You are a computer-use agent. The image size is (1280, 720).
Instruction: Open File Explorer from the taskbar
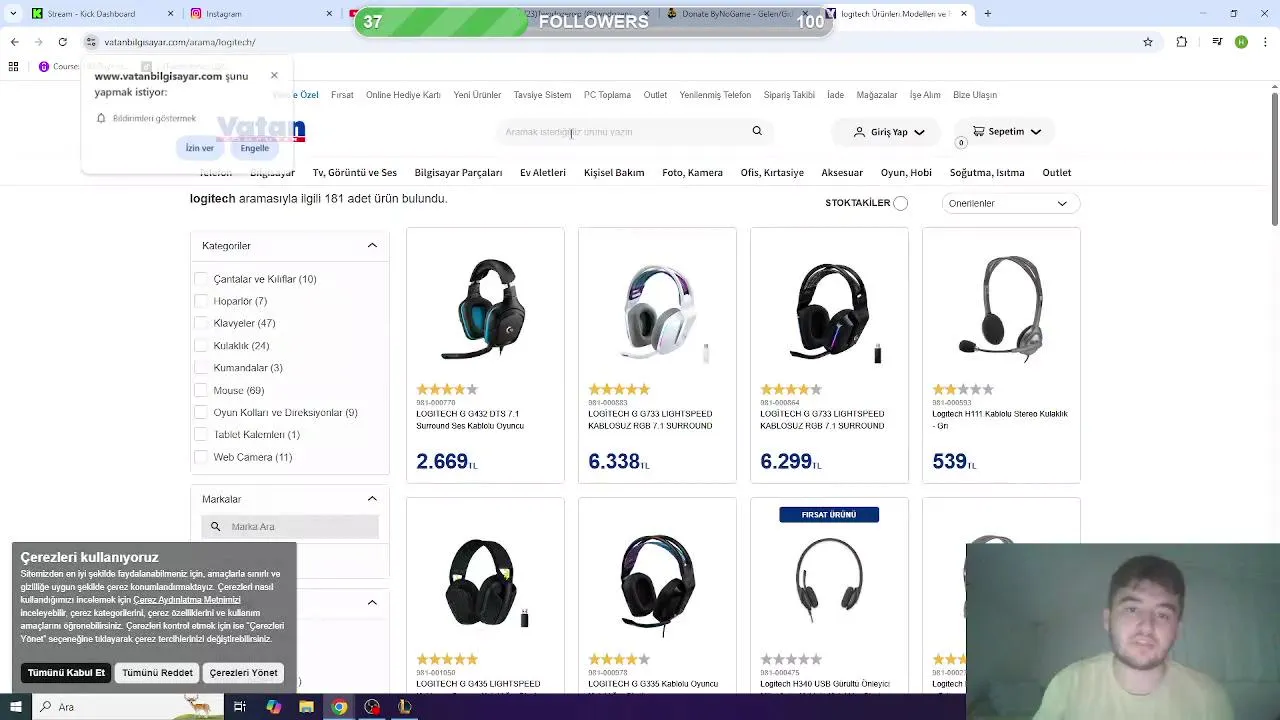306,707
